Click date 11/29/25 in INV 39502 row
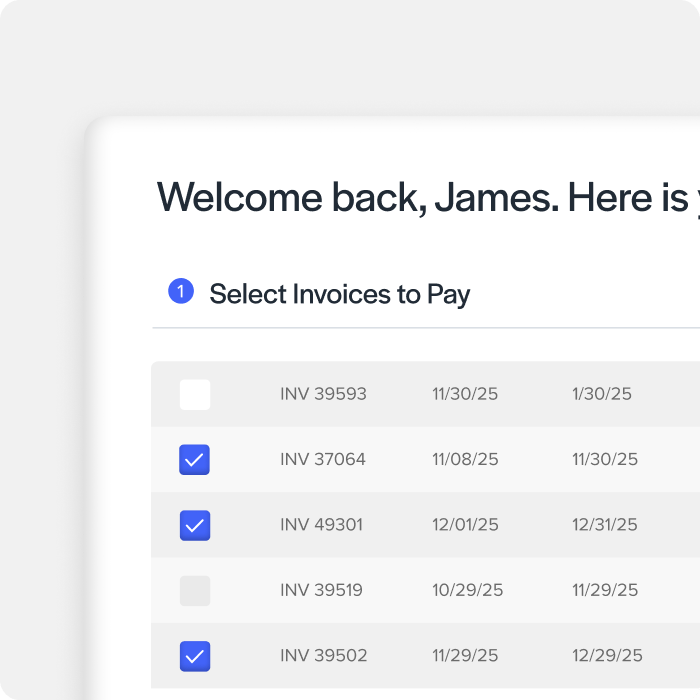The width and height of the screenshot is (700, 700). tap(465, 655)
